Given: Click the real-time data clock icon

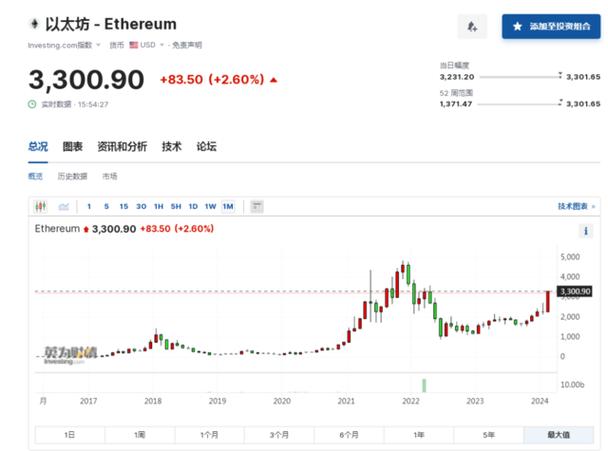Looking at the screenshot, I should pos(33,104).
